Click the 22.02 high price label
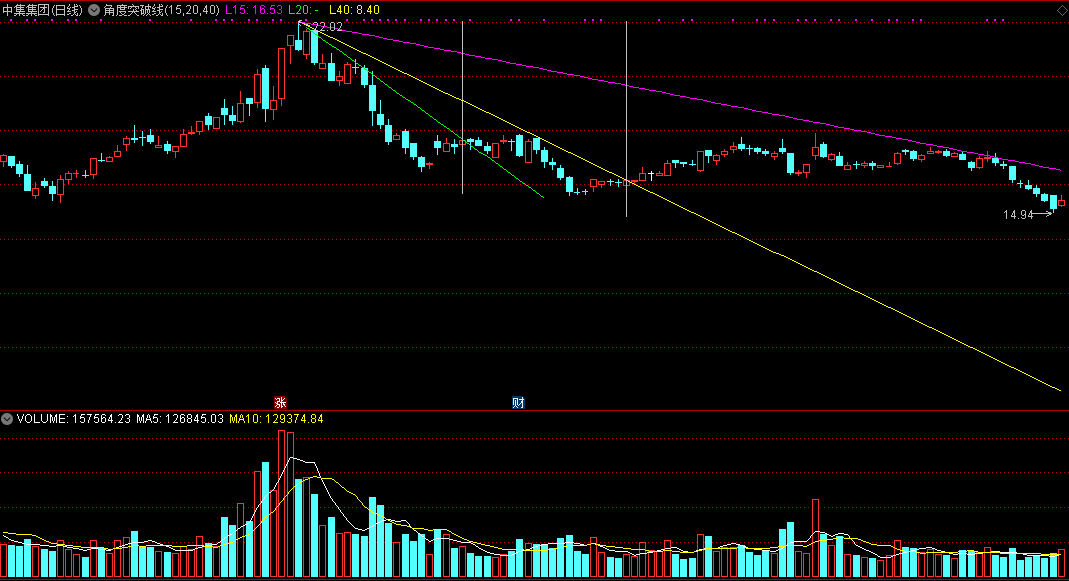This screenshot has height=581, width=1069. [327, 27]
